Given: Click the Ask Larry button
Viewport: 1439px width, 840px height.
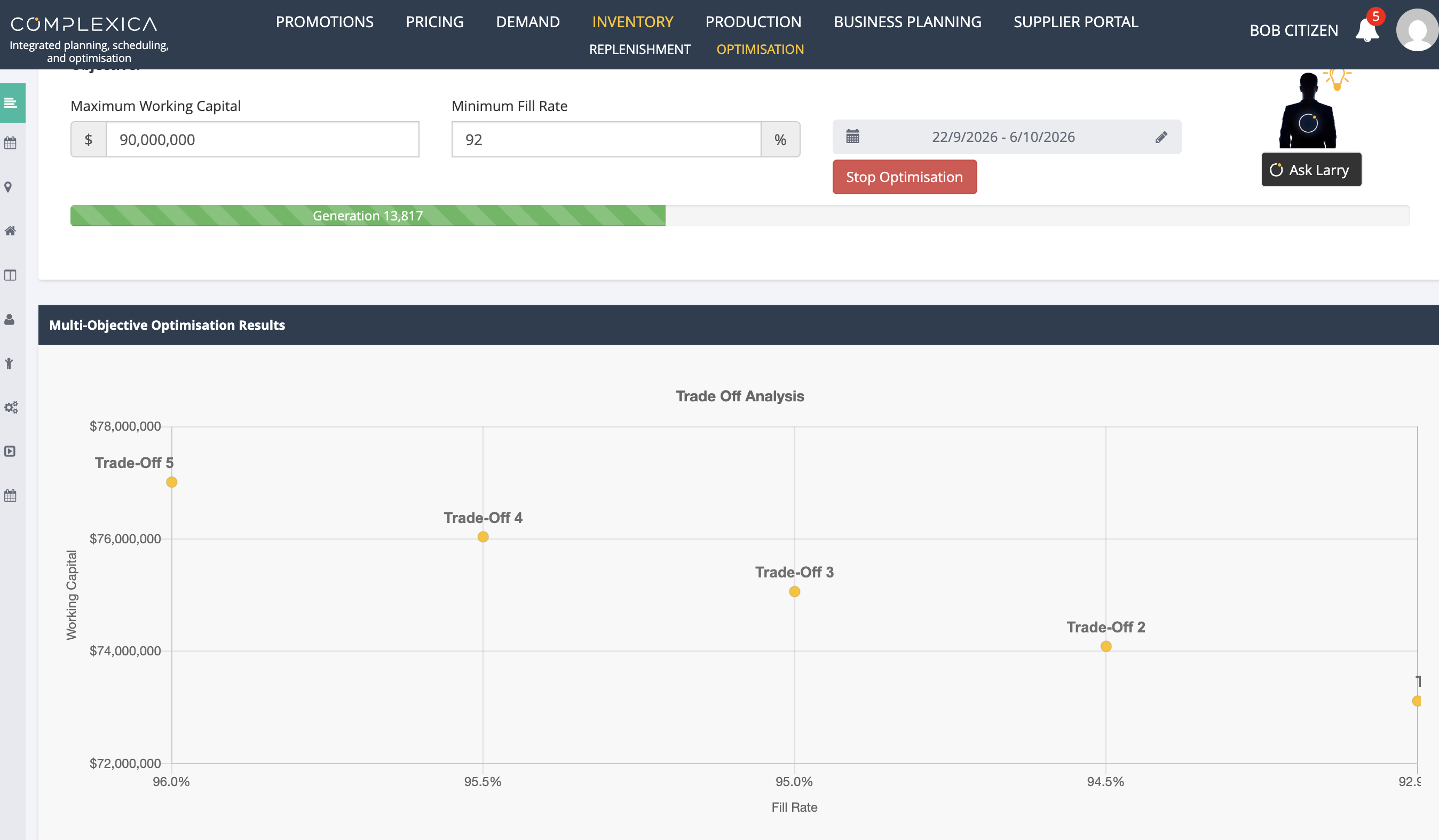Looking at the screenshot, I should (1311, 170).
